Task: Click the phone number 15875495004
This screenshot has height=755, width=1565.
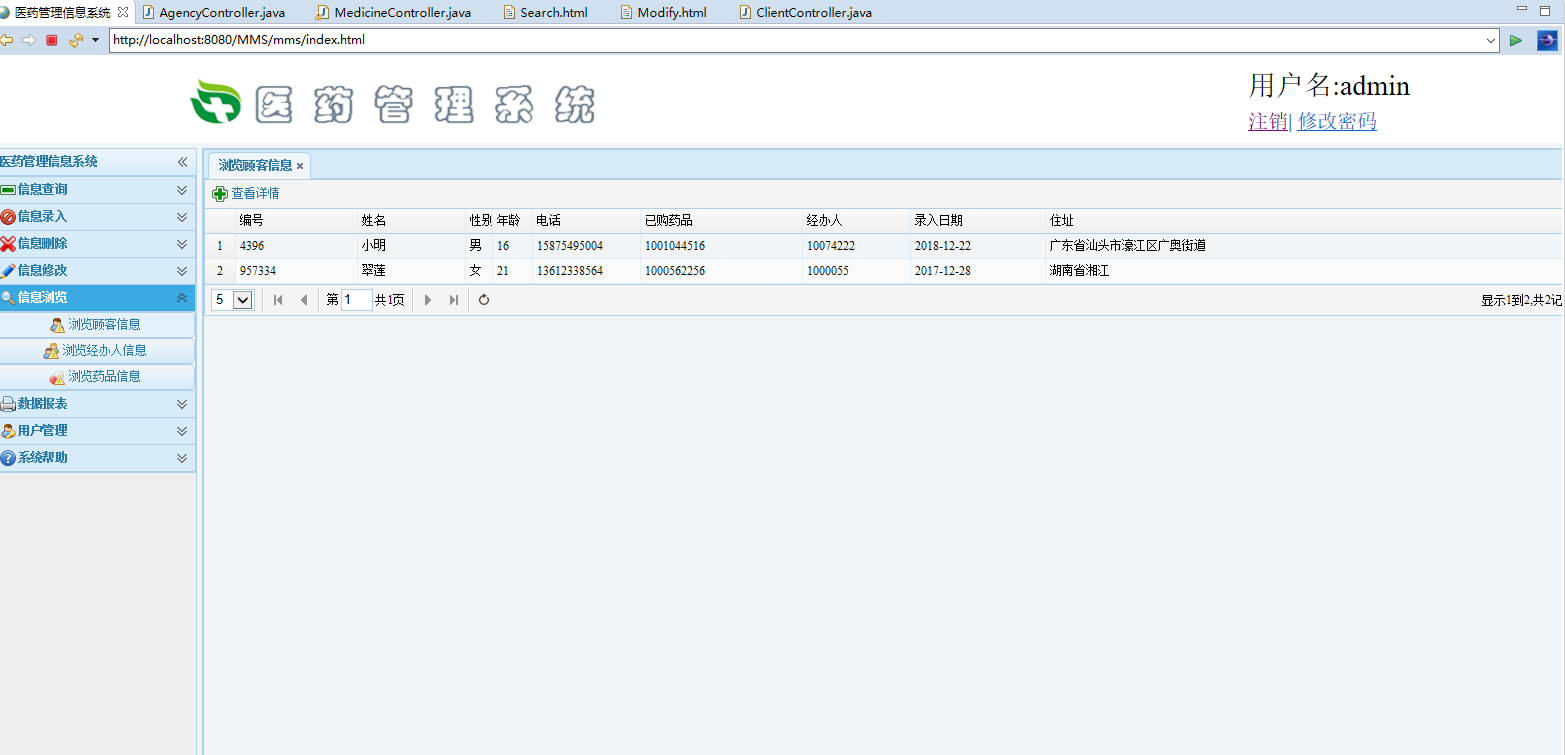Action: (x=570, y=246)
